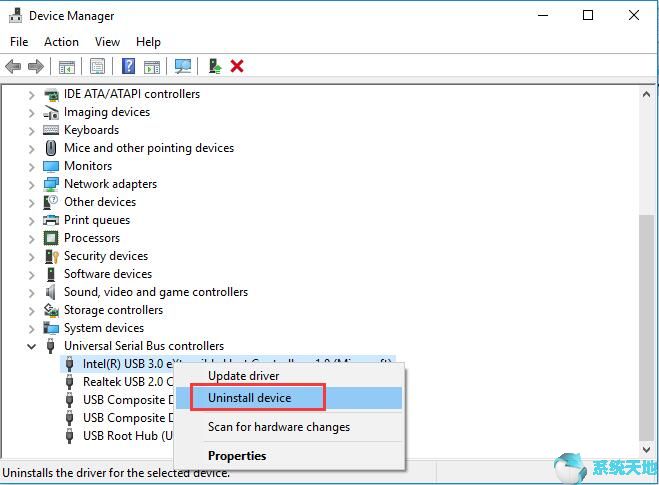Select the Other devices icon
The height and width of the screenshot is (485, 659).
click(51, 202)
